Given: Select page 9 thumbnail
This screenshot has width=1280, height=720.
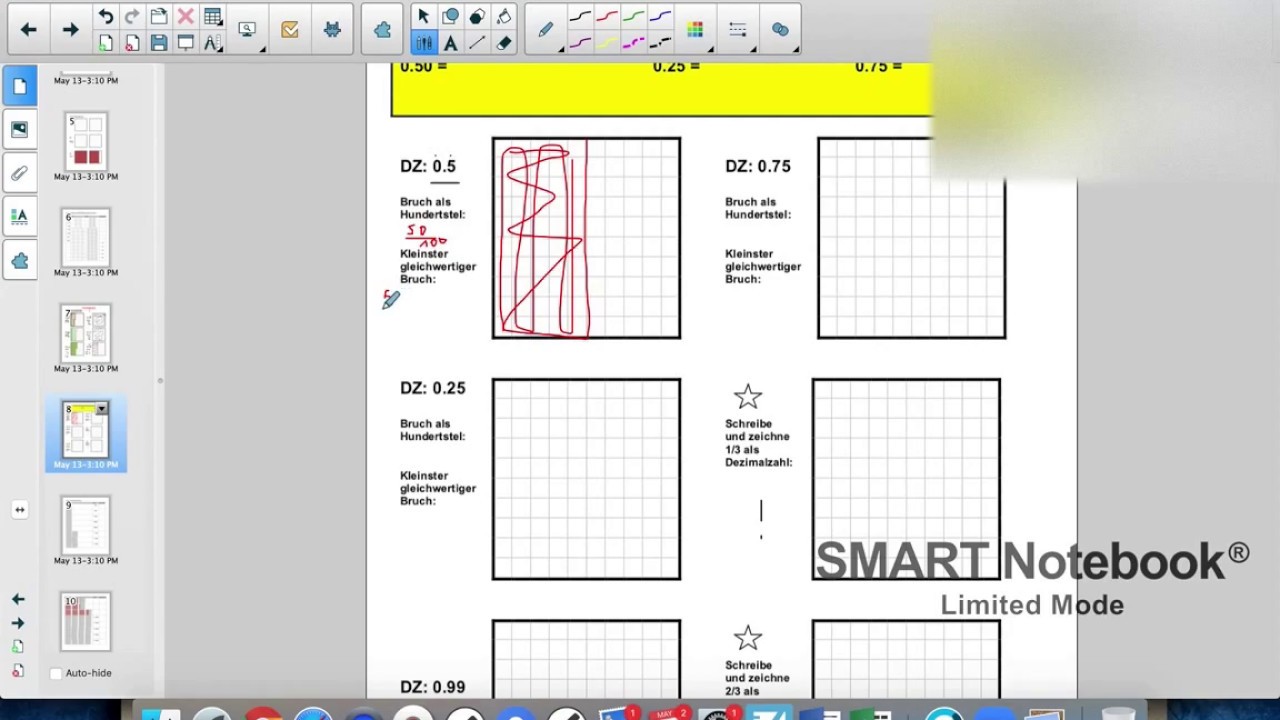Looking at the screenshot, I should point(86,526).
